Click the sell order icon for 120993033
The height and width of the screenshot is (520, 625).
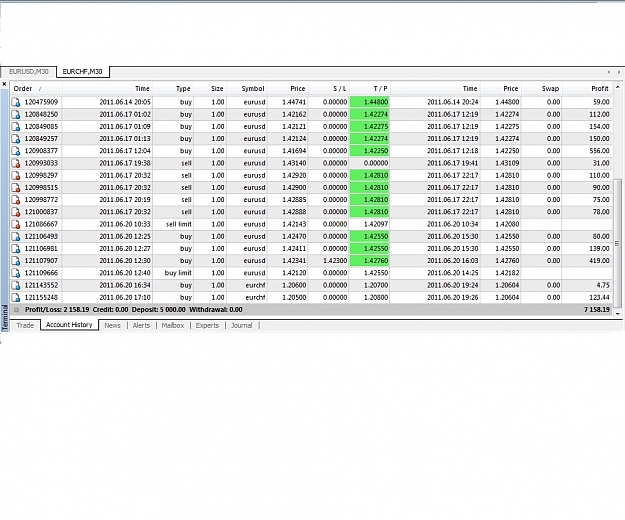pos(16,163)
